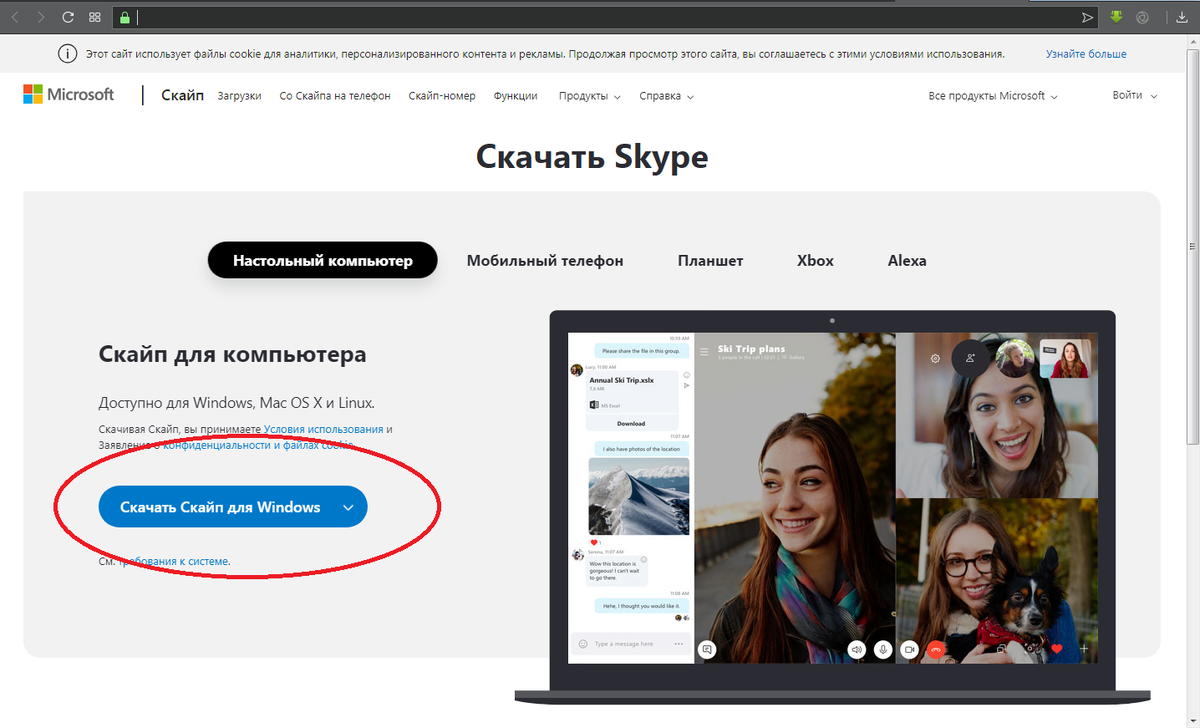Click the cookie notice info icon
This screenshot has height=728, width=1200.
67,54
